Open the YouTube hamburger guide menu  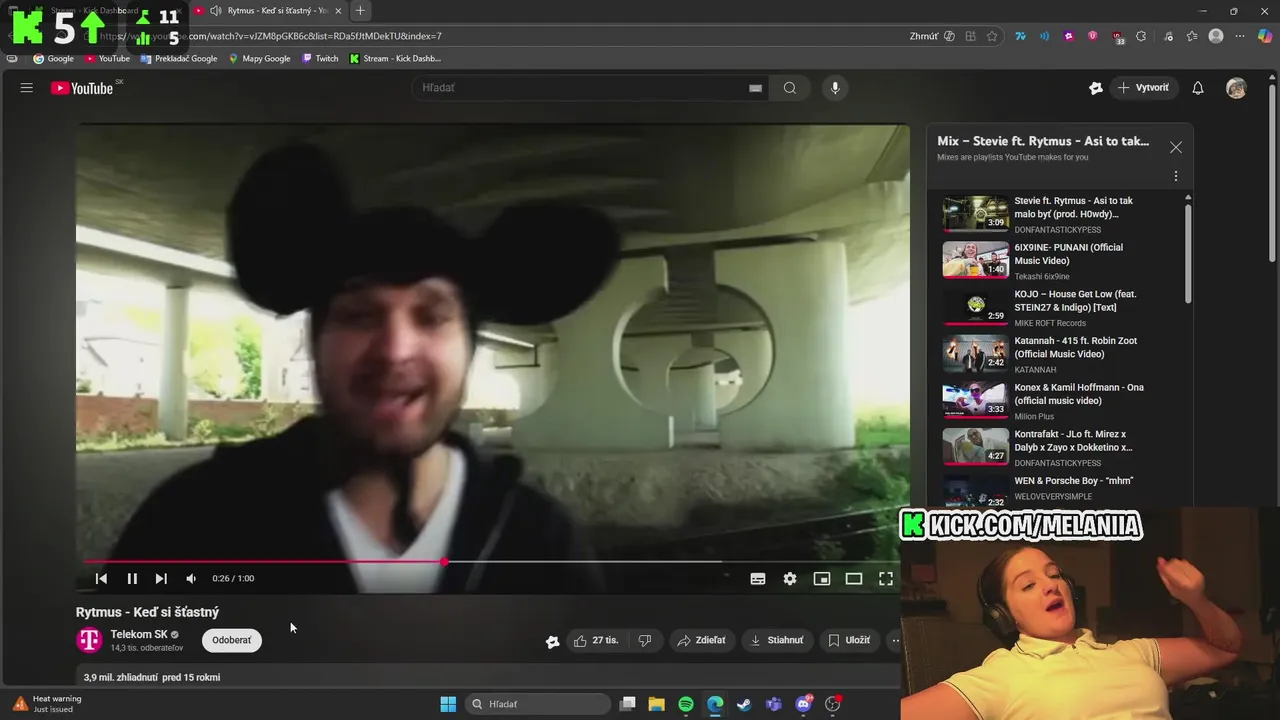(27, 88)
